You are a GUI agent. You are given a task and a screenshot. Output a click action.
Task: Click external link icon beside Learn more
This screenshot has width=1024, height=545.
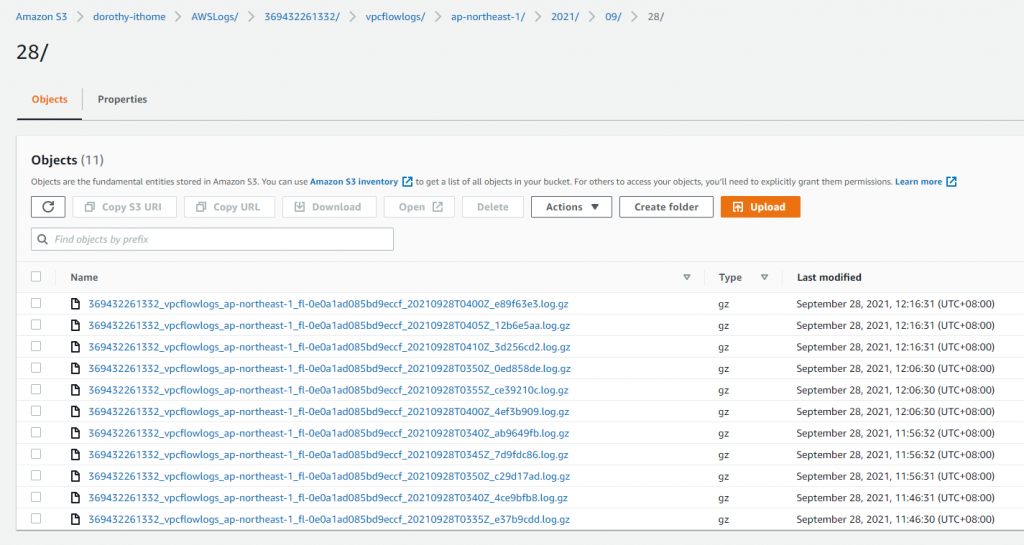tap(952, 181)
